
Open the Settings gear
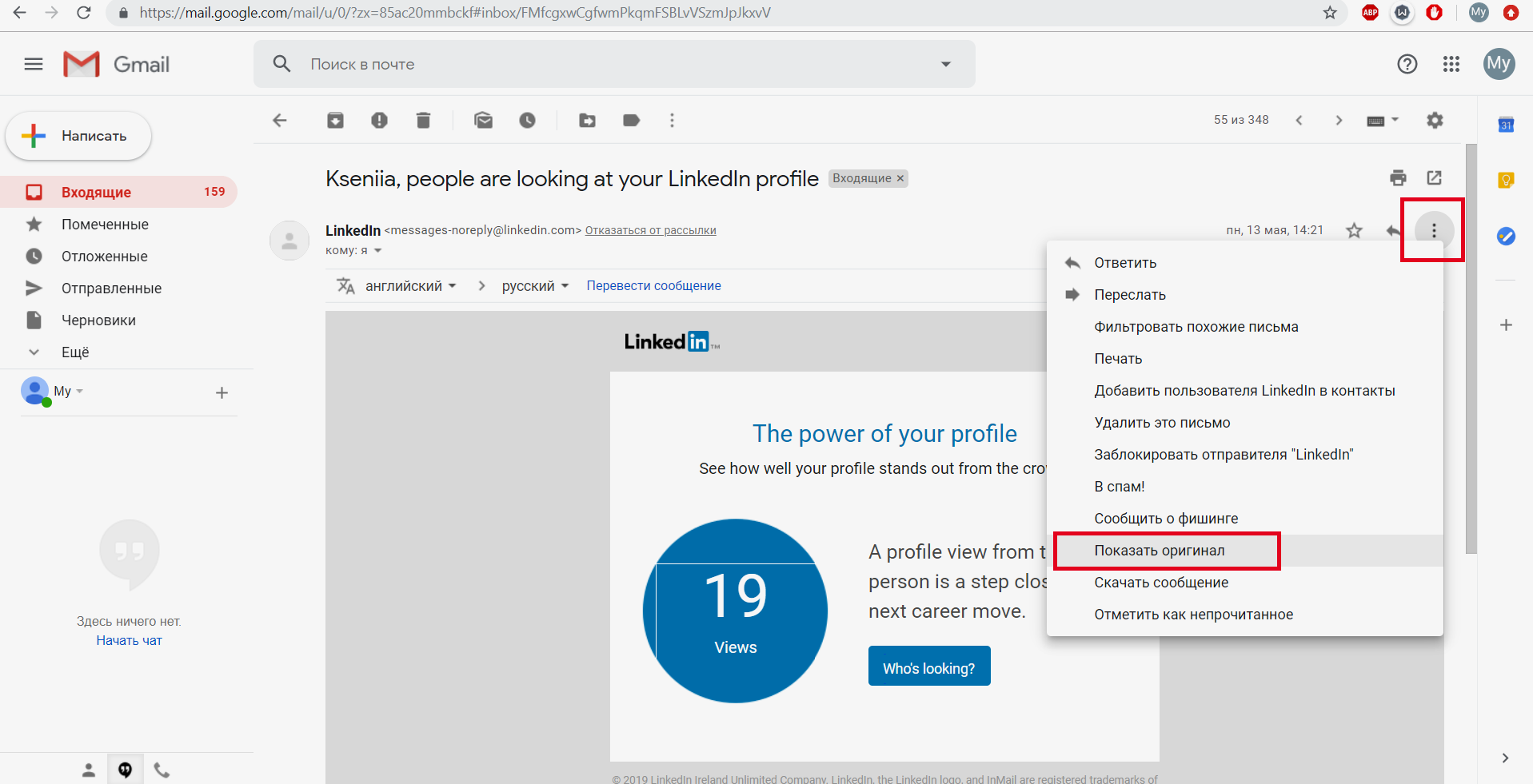[1435, 120]
